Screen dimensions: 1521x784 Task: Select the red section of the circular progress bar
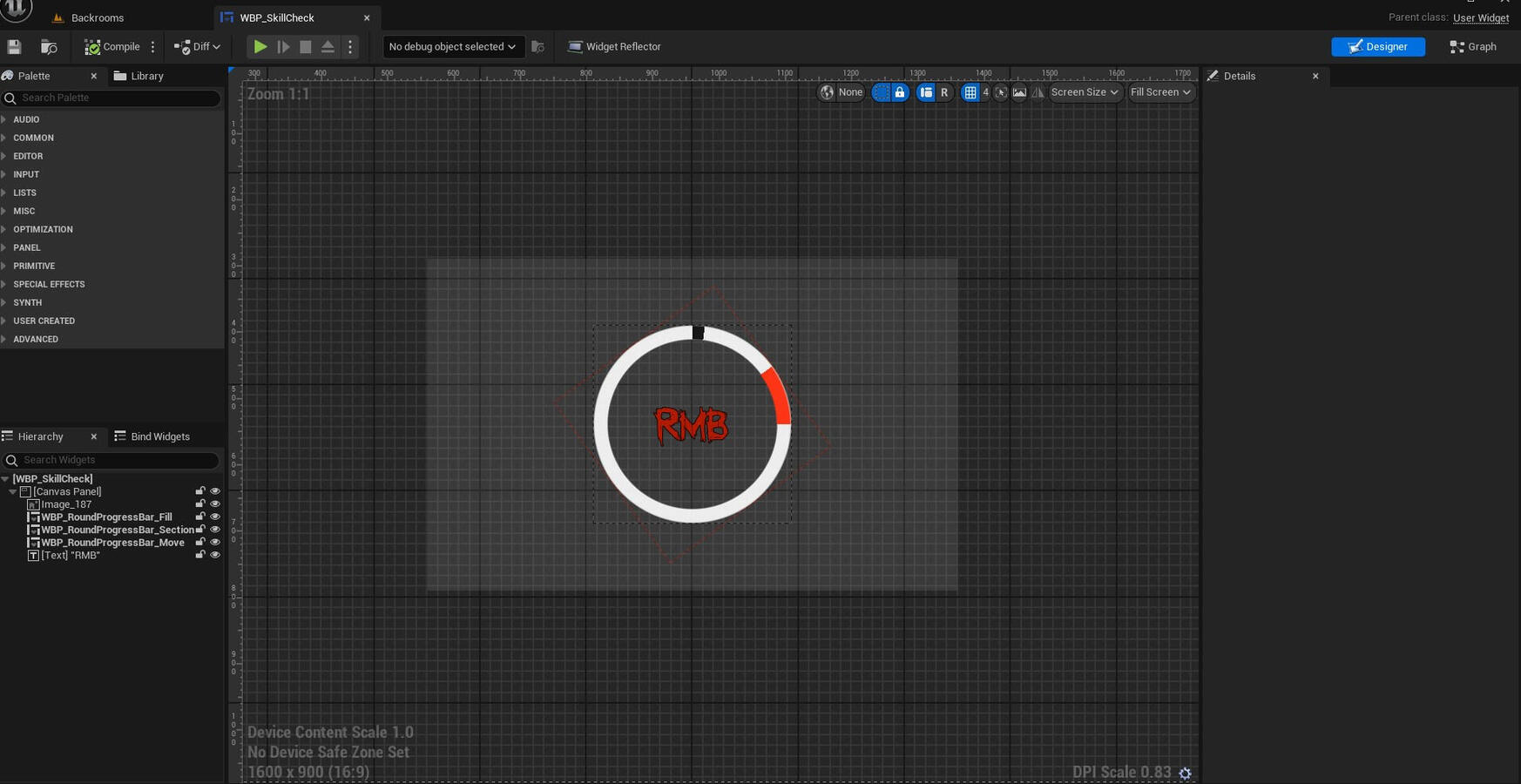coord(778,395)
